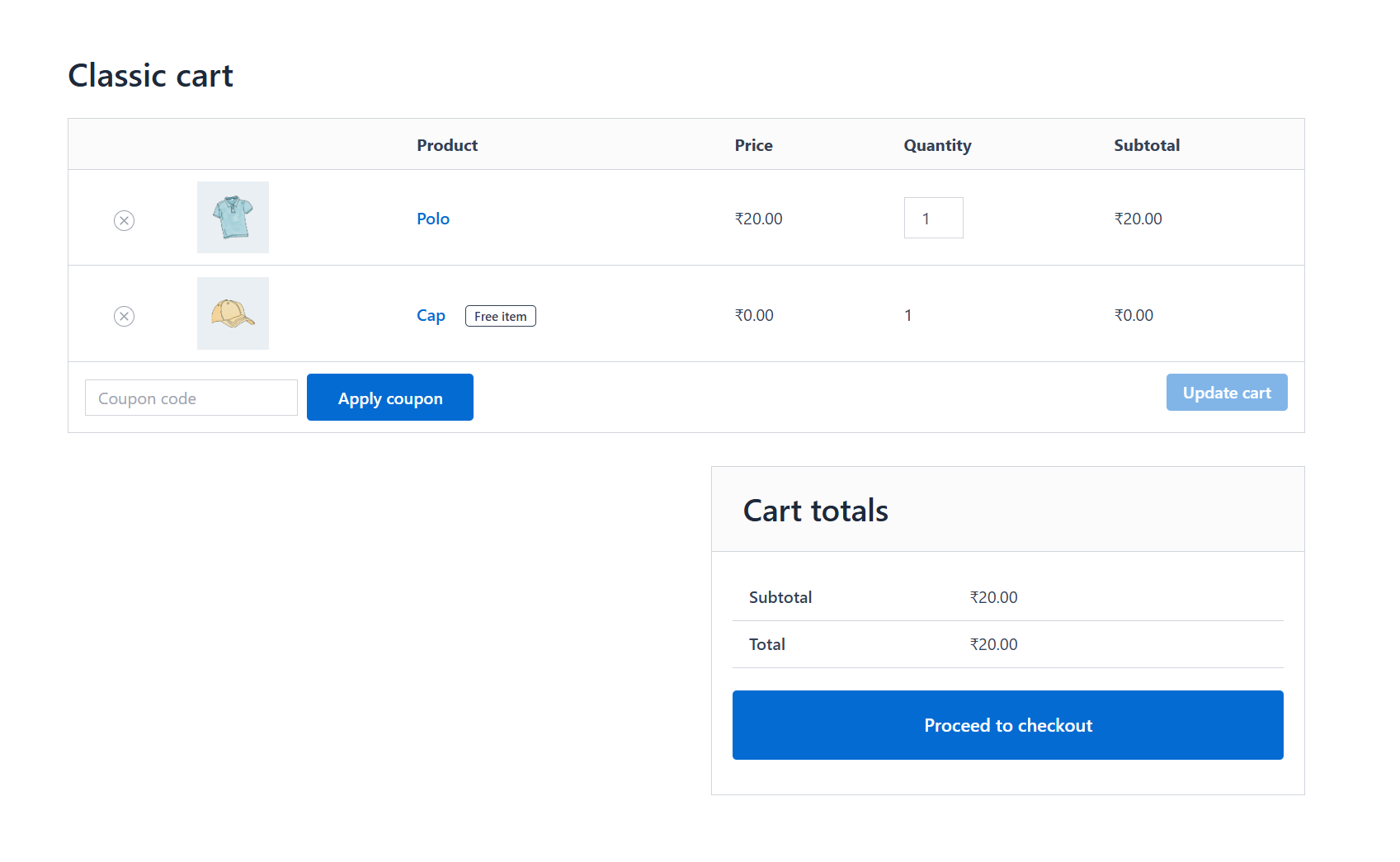Click the Quantity column header
Screen dimensions: 1400x862
(x=937, y=145)
